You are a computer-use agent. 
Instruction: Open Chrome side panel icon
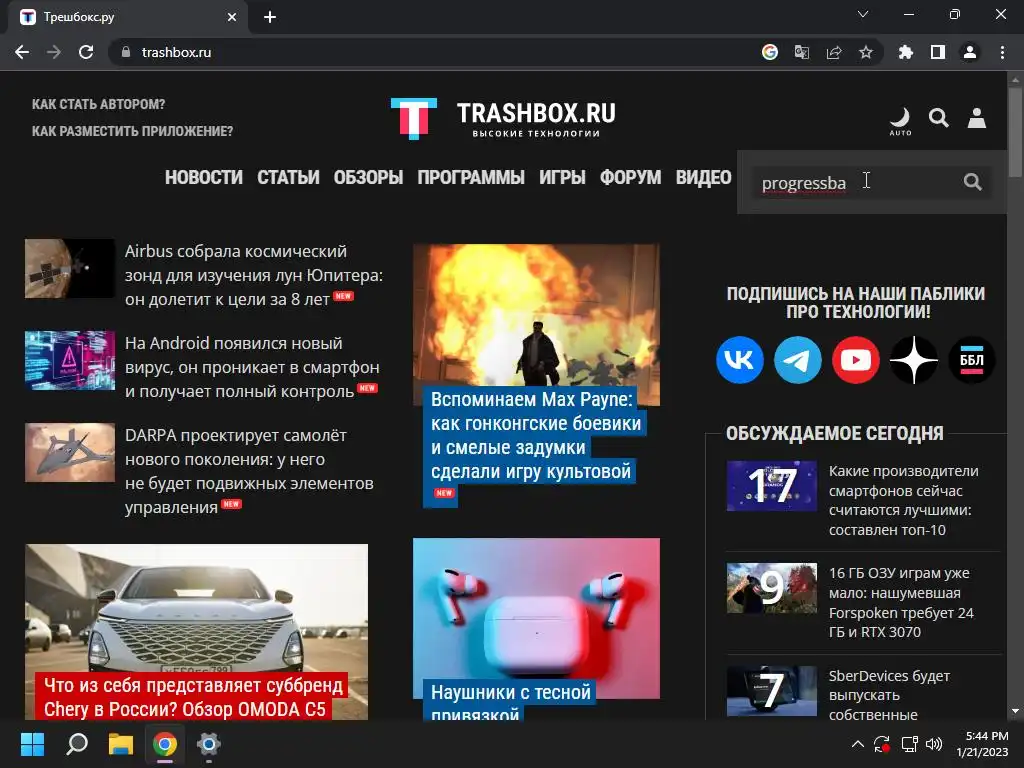938,52
